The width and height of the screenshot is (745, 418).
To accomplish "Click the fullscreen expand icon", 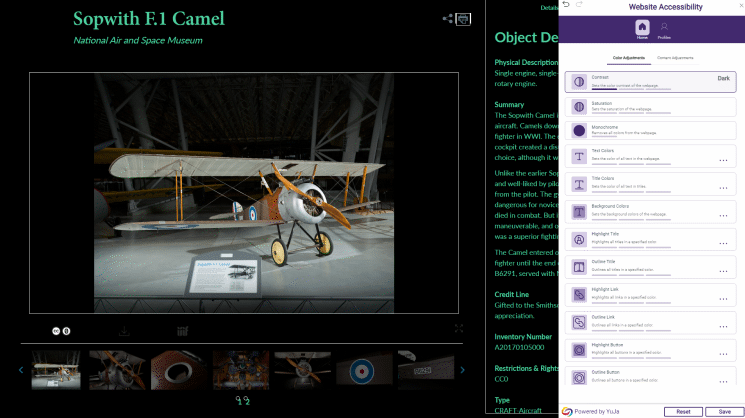I will click(458, 329).
